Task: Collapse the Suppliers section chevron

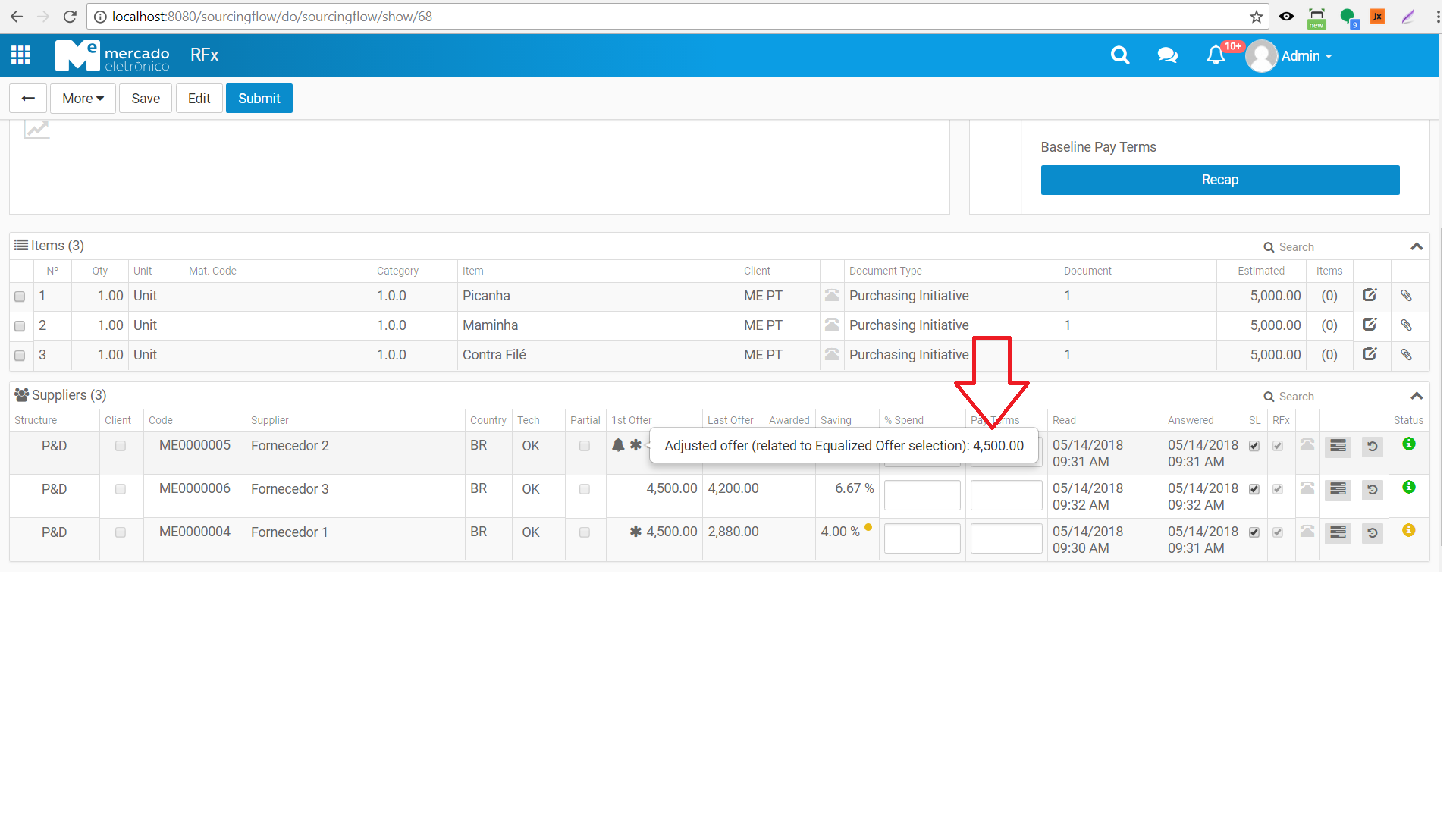Action: click(x=1416, y=396)
